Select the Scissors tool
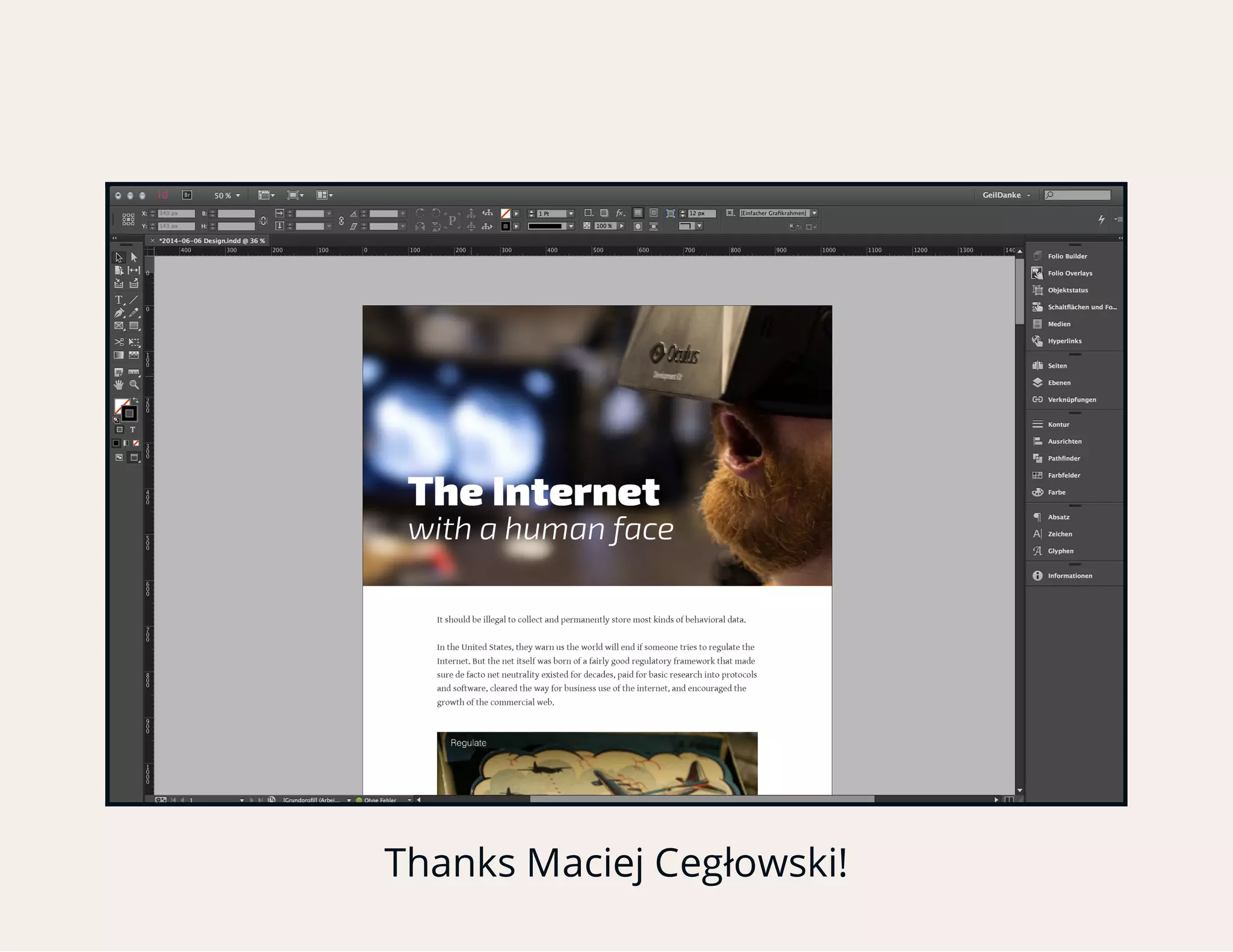 point(119,342)
